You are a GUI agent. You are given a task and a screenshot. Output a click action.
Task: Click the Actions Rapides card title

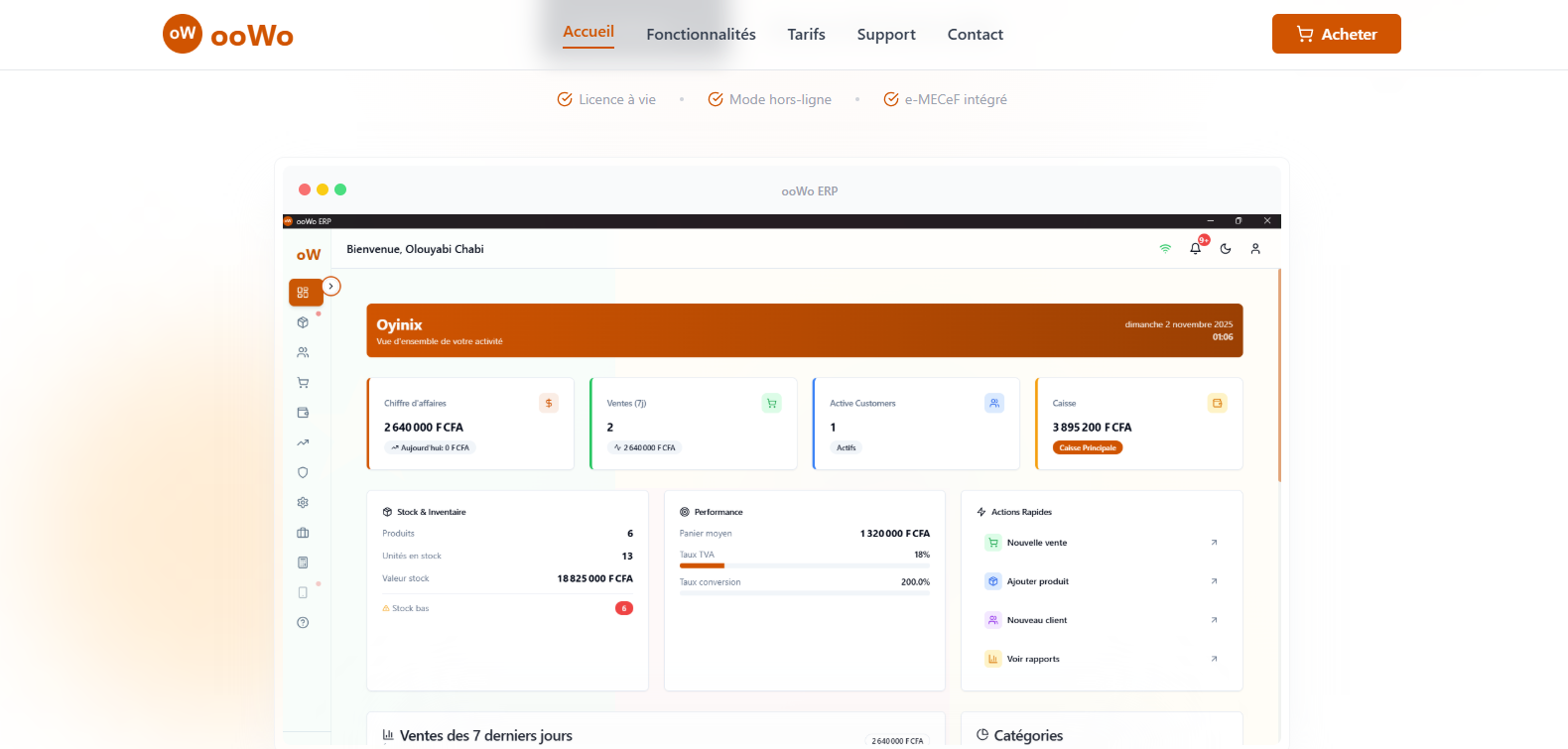(x=1021, y=512)
